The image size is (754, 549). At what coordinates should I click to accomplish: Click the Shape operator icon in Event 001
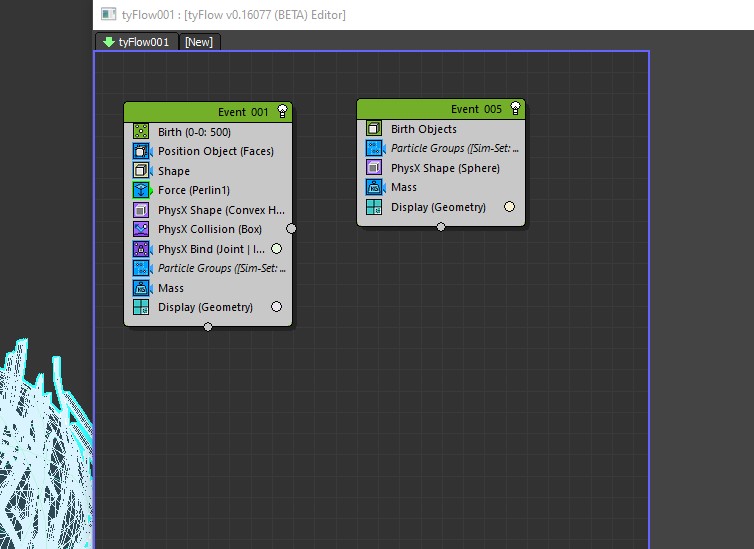point(141,170)
